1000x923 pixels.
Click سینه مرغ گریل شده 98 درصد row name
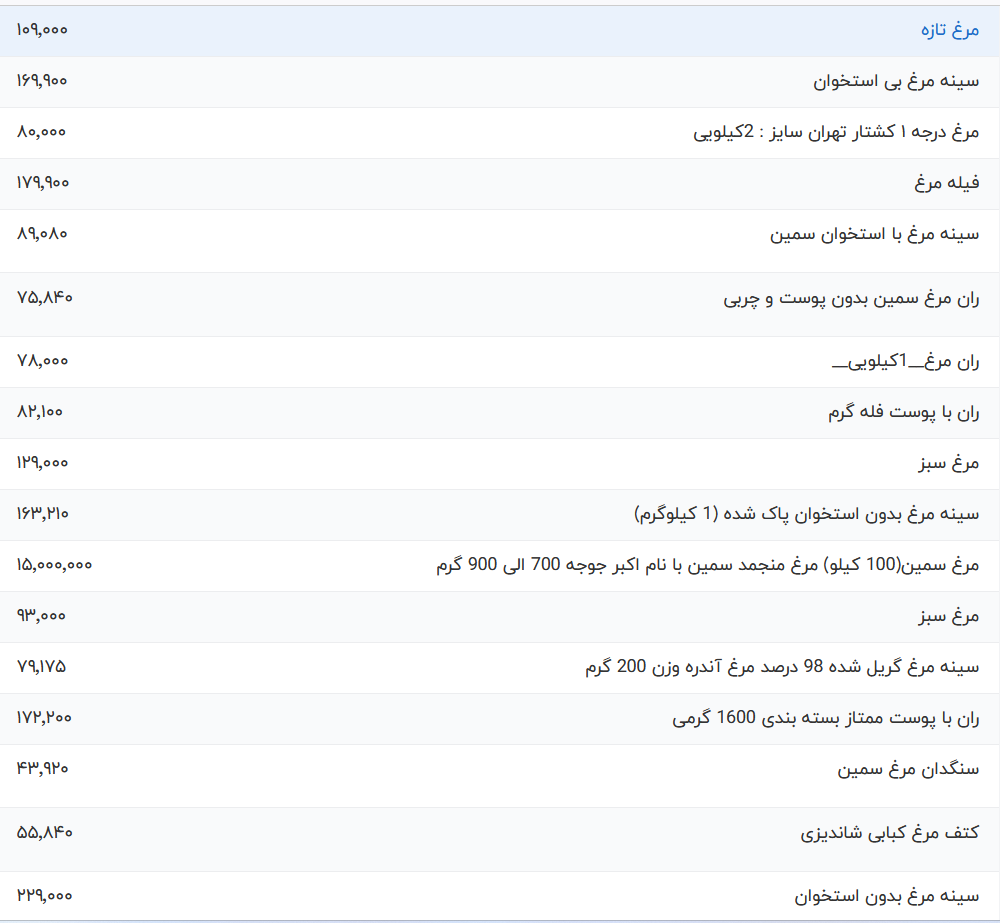[782, 667]
